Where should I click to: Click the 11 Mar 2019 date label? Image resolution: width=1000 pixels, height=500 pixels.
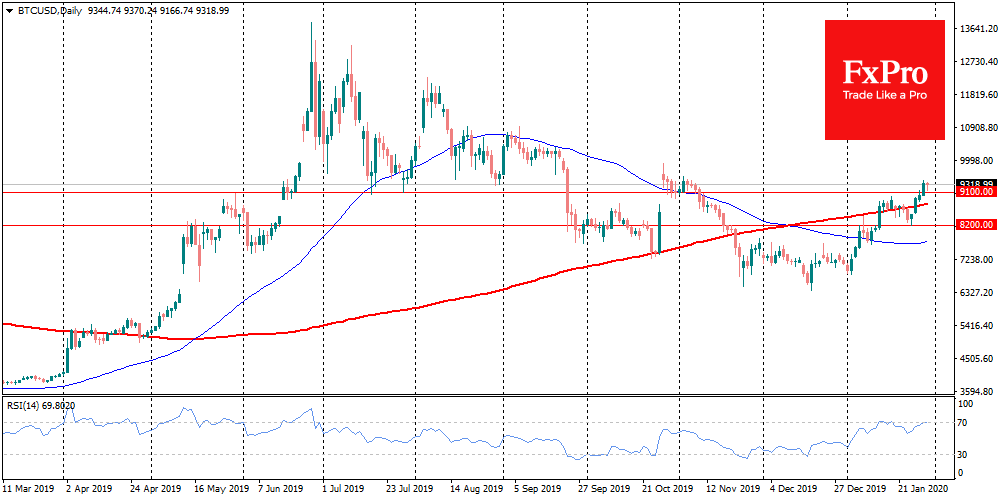pos(26,491)
